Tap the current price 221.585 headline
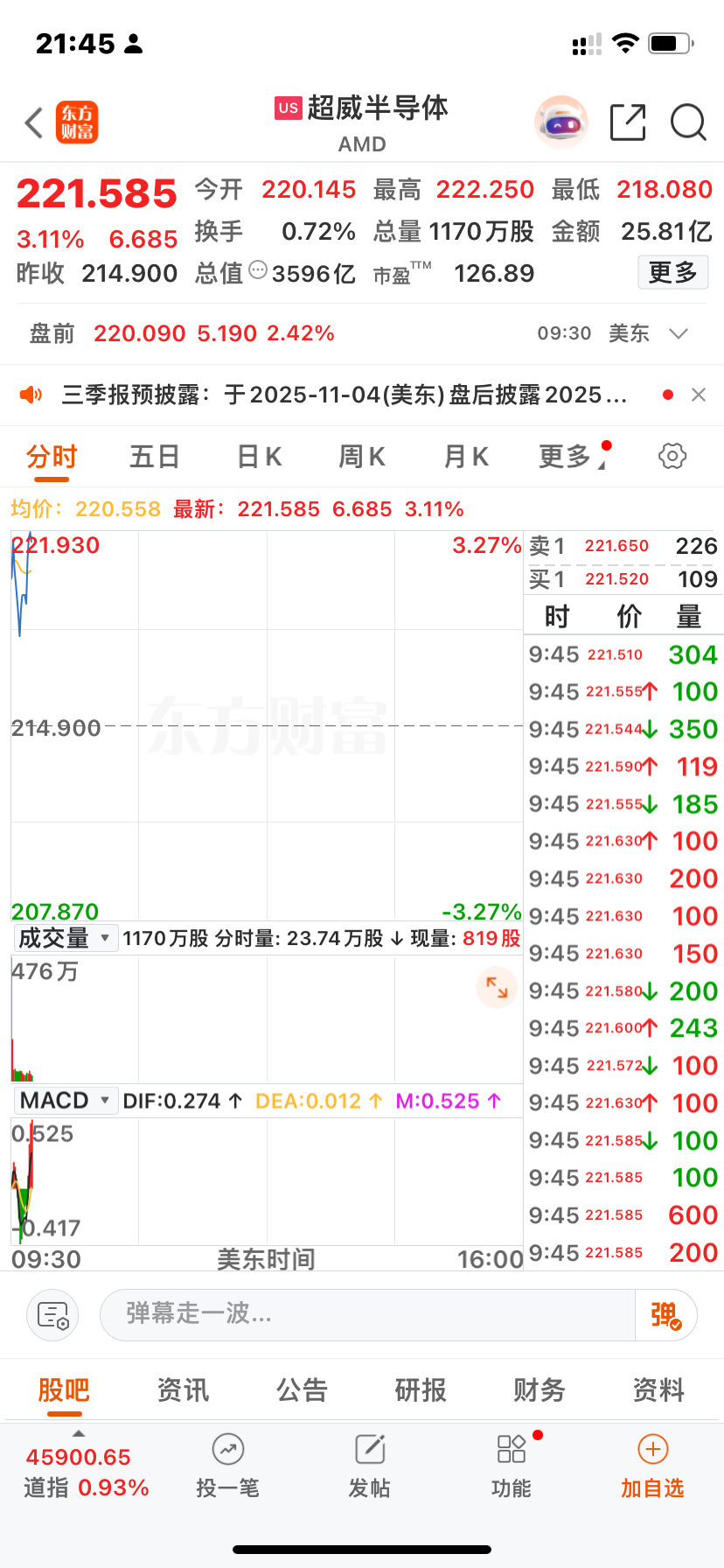 pyautogui.click(x=96, y=193)
